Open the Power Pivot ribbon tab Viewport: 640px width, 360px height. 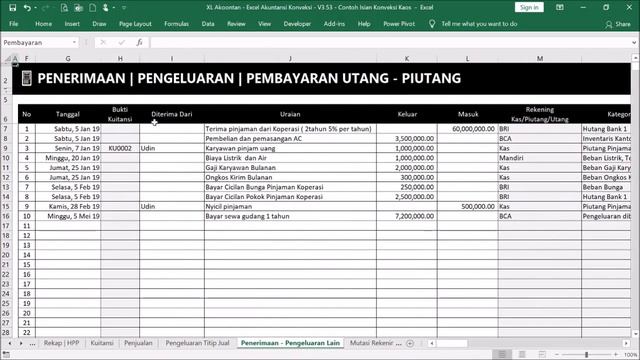[399, 24]
